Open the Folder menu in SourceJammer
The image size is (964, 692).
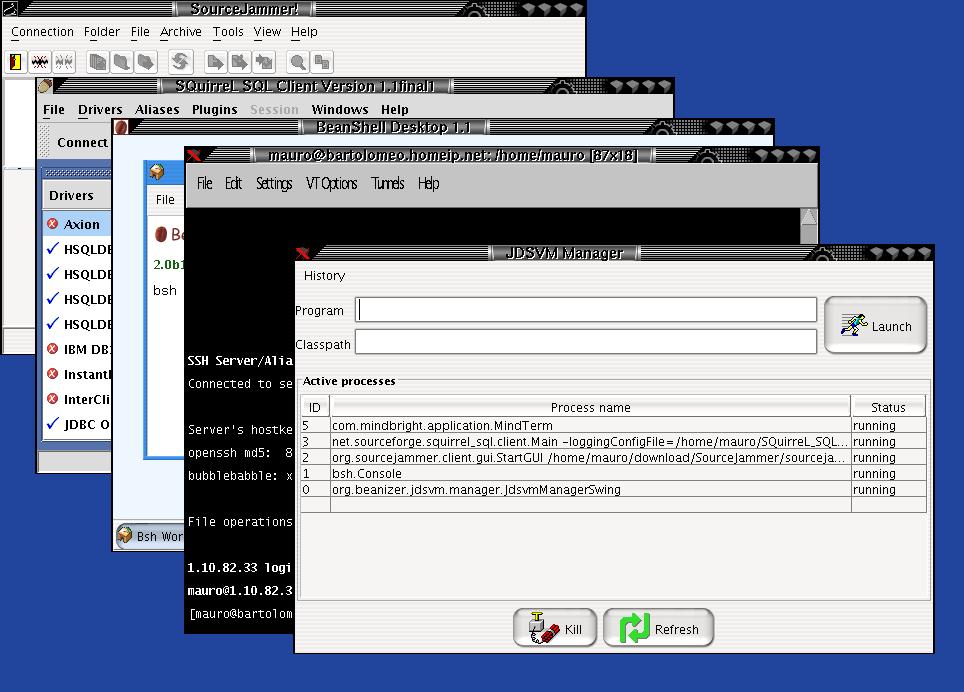pos(101,32)
